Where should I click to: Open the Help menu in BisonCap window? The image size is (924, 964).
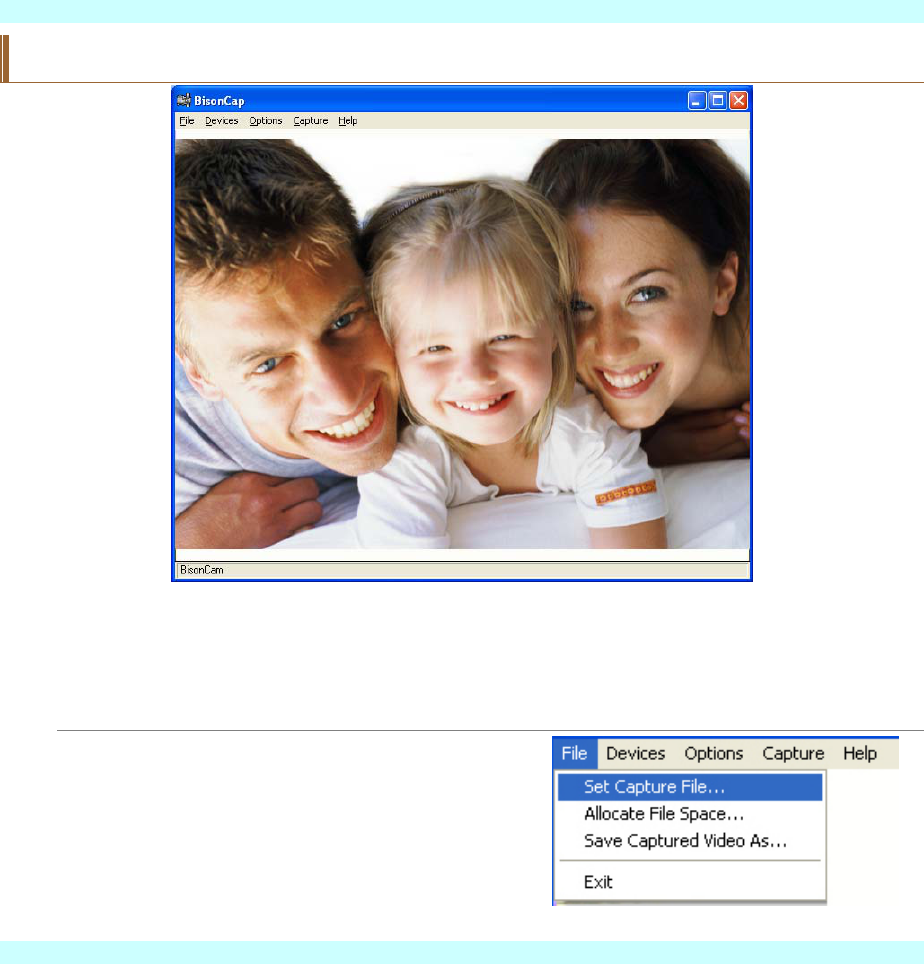tap(347, 121)
